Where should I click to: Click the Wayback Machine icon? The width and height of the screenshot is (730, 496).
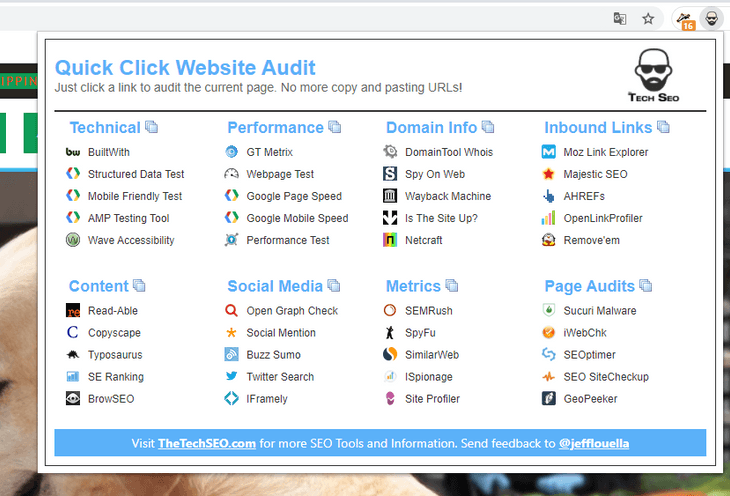[x=390, y=196]
